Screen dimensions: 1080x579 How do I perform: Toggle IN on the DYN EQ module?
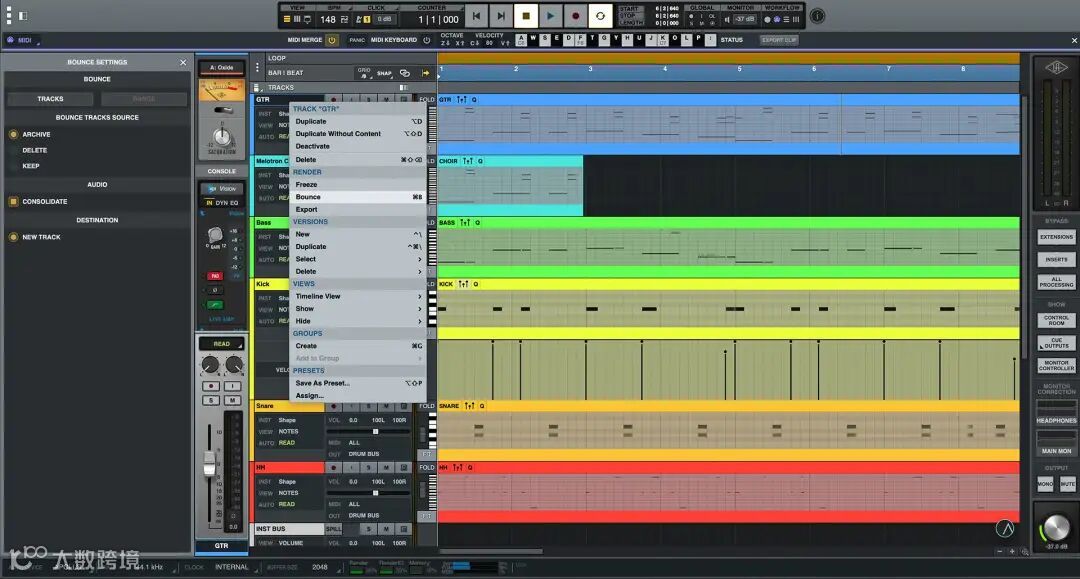click(209, 203)
